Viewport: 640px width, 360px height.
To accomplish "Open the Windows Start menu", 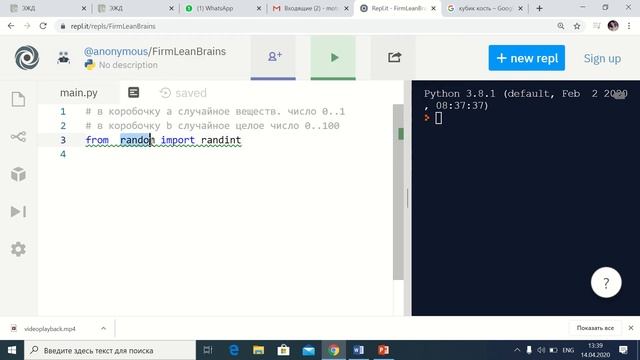I will (12, 350).
